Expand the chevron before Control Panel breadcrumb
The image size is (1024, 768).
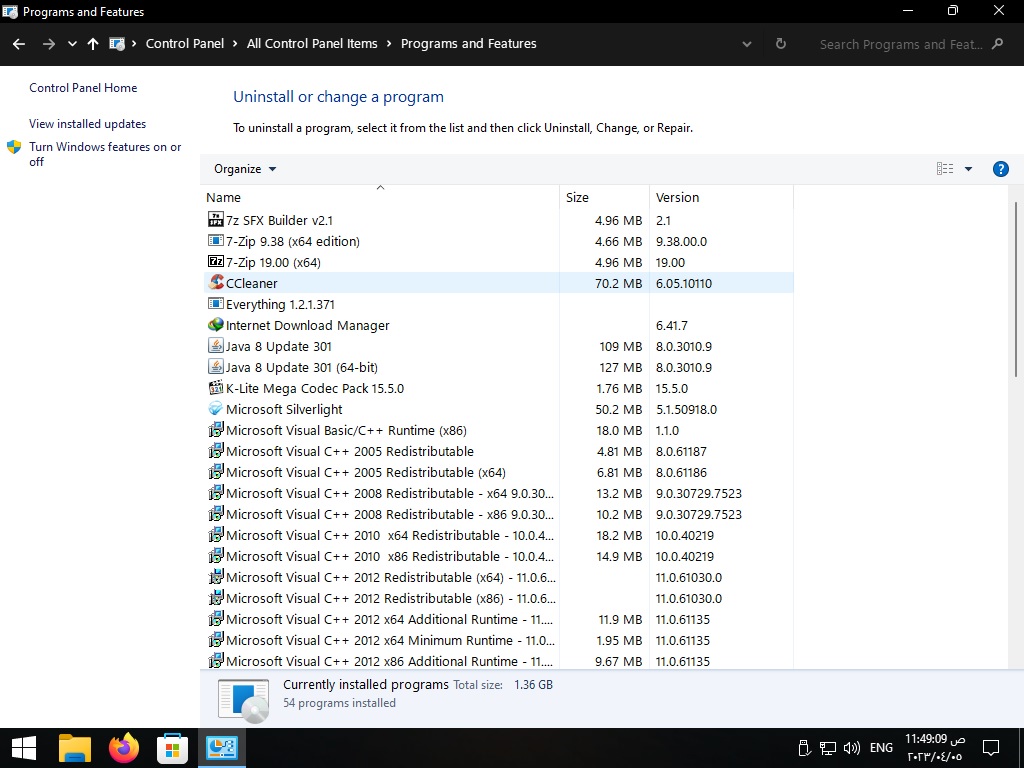[134, 44]
